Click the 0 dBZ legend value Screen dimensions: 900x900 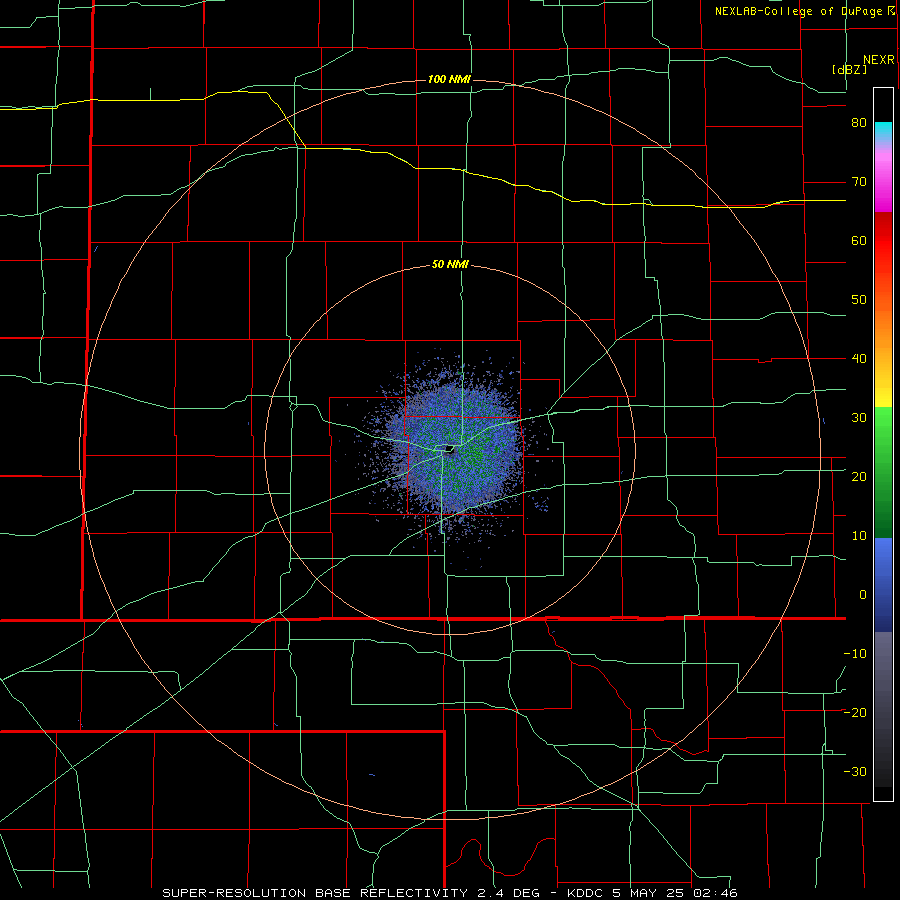tap(863, 595)
